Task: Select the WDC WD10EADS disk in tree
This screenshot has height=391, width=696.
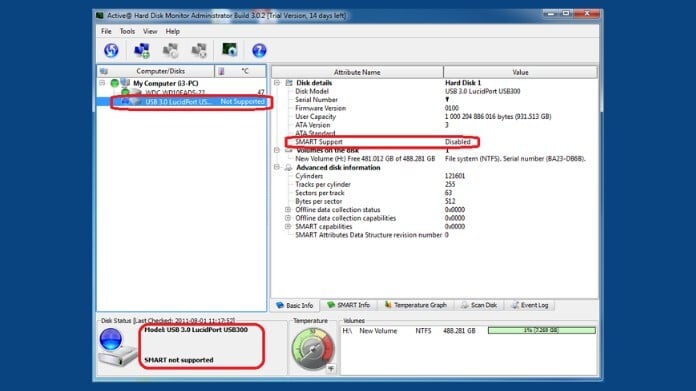Action: (x=175, y=92)
